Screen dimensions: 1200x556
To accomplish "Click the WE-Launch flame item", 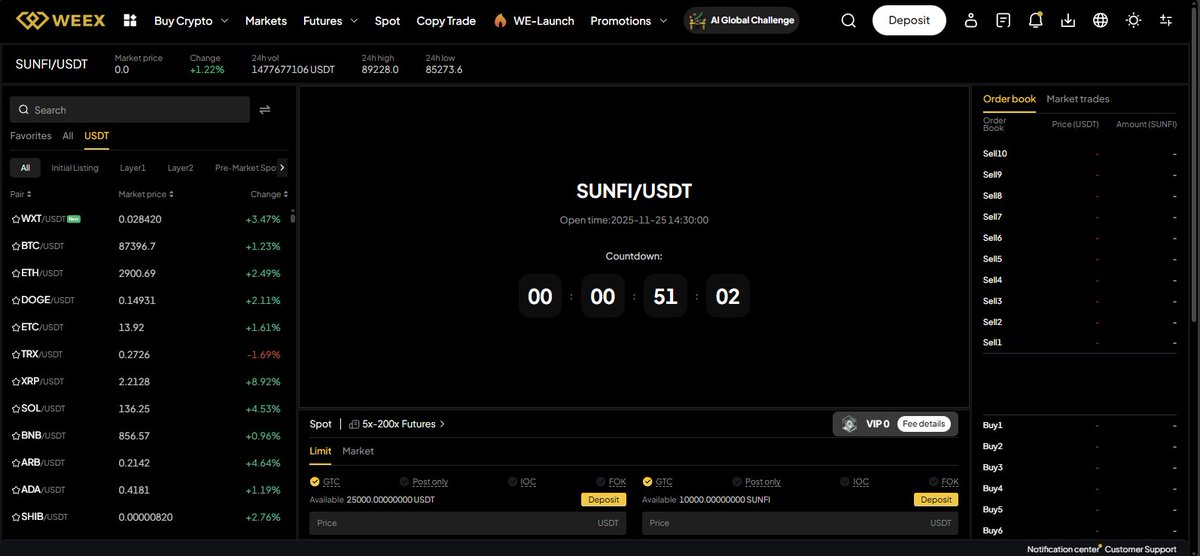I will coord(534,20).
